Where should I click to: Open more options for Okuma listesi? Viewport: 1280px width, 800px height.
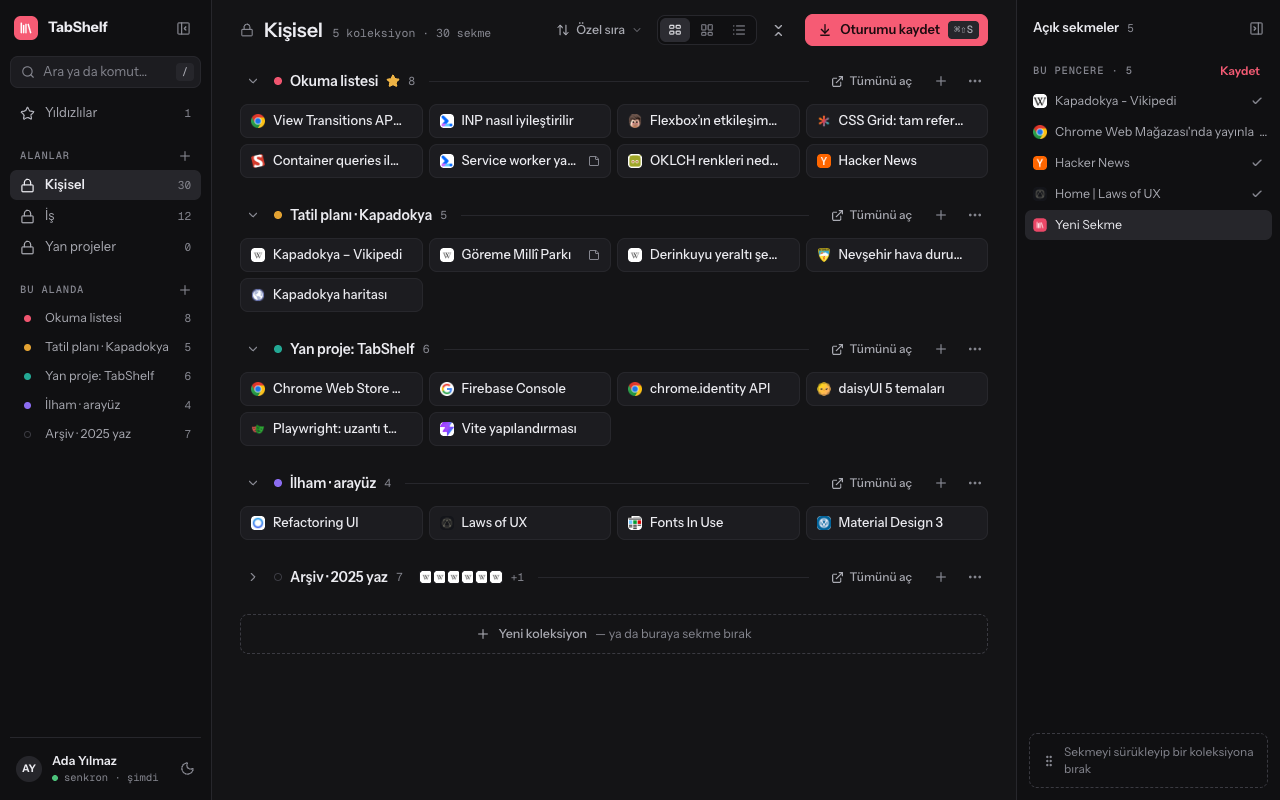[x=975, y=81]
